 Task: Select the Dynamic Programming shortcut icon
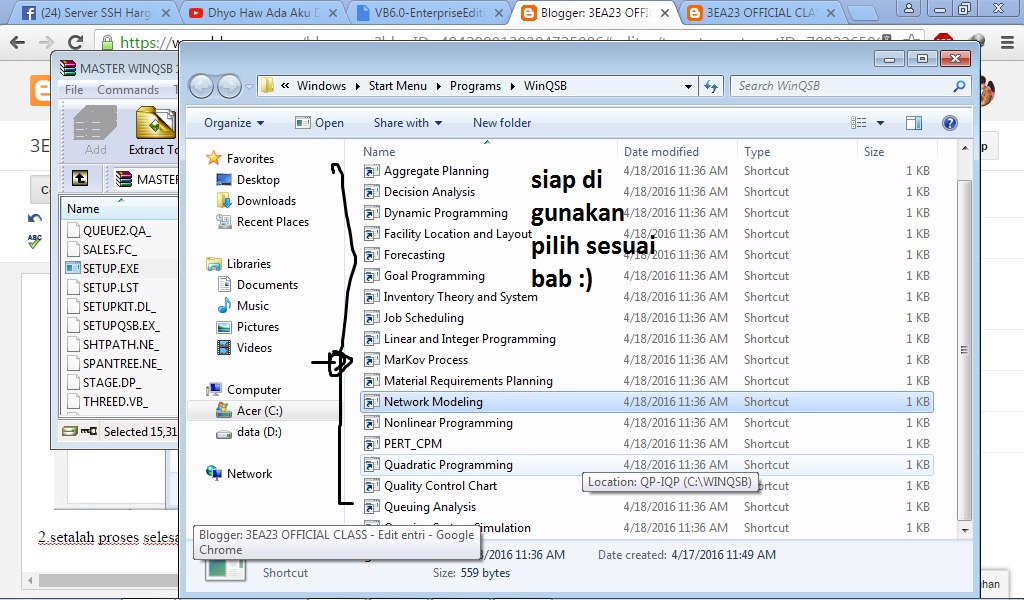tap(372, 213)
